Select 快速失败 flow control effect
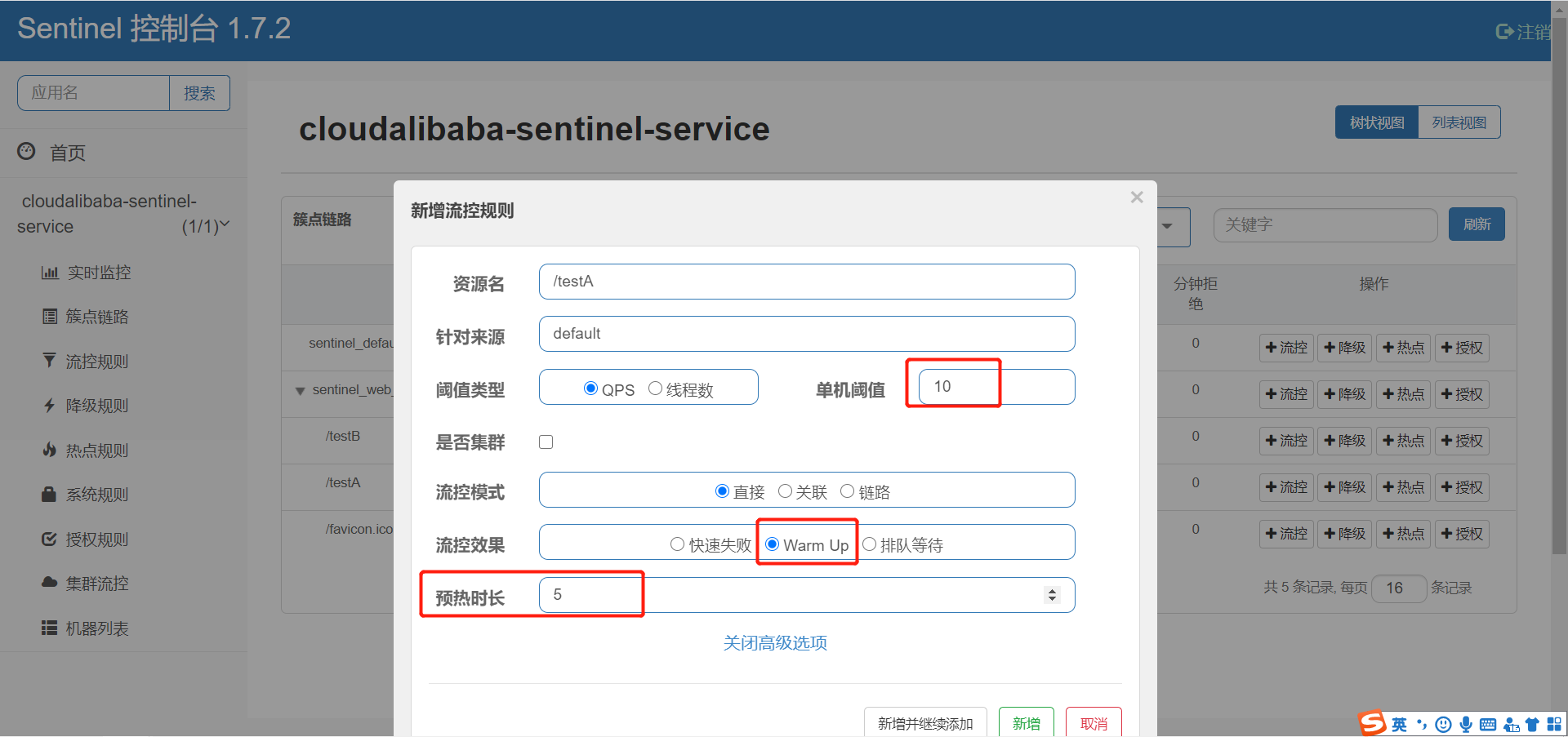1568x737 pixels. [x=677, y=544]
